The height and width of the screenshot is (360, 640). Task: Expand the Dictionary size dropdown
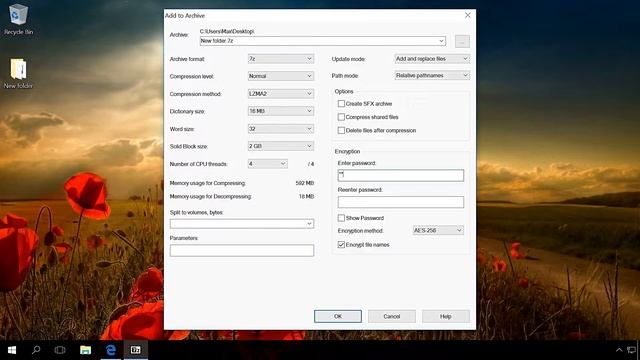(281, 111)
